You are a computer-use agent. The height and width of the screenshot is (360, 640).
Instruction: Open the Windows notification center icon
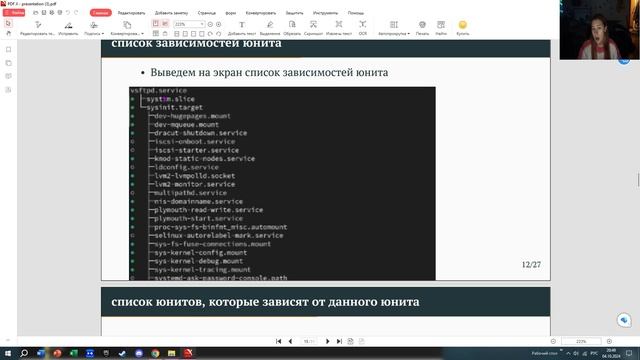[x=629, y=353]
